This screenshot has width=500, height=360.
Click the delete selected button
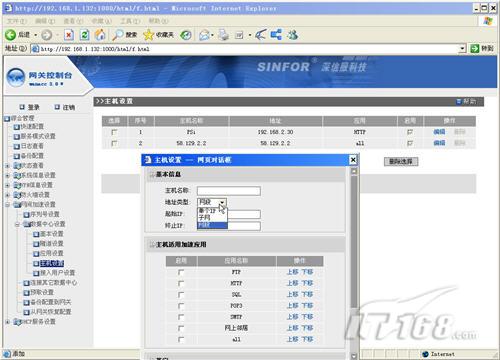(401, 162)
